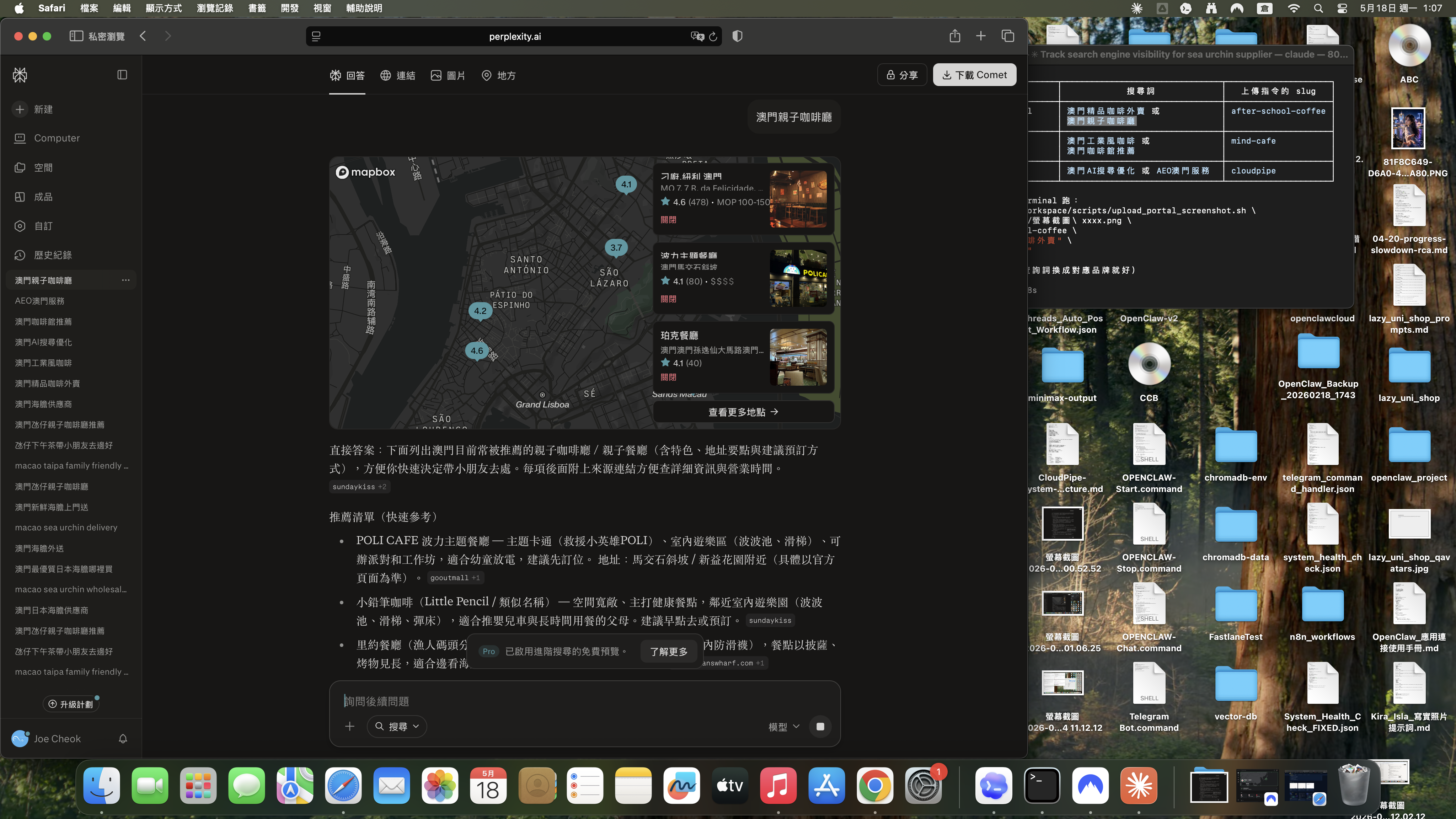This screenshot has width=1456, height=819.
Task: Go forward in Safari
Action: point(168,36)
